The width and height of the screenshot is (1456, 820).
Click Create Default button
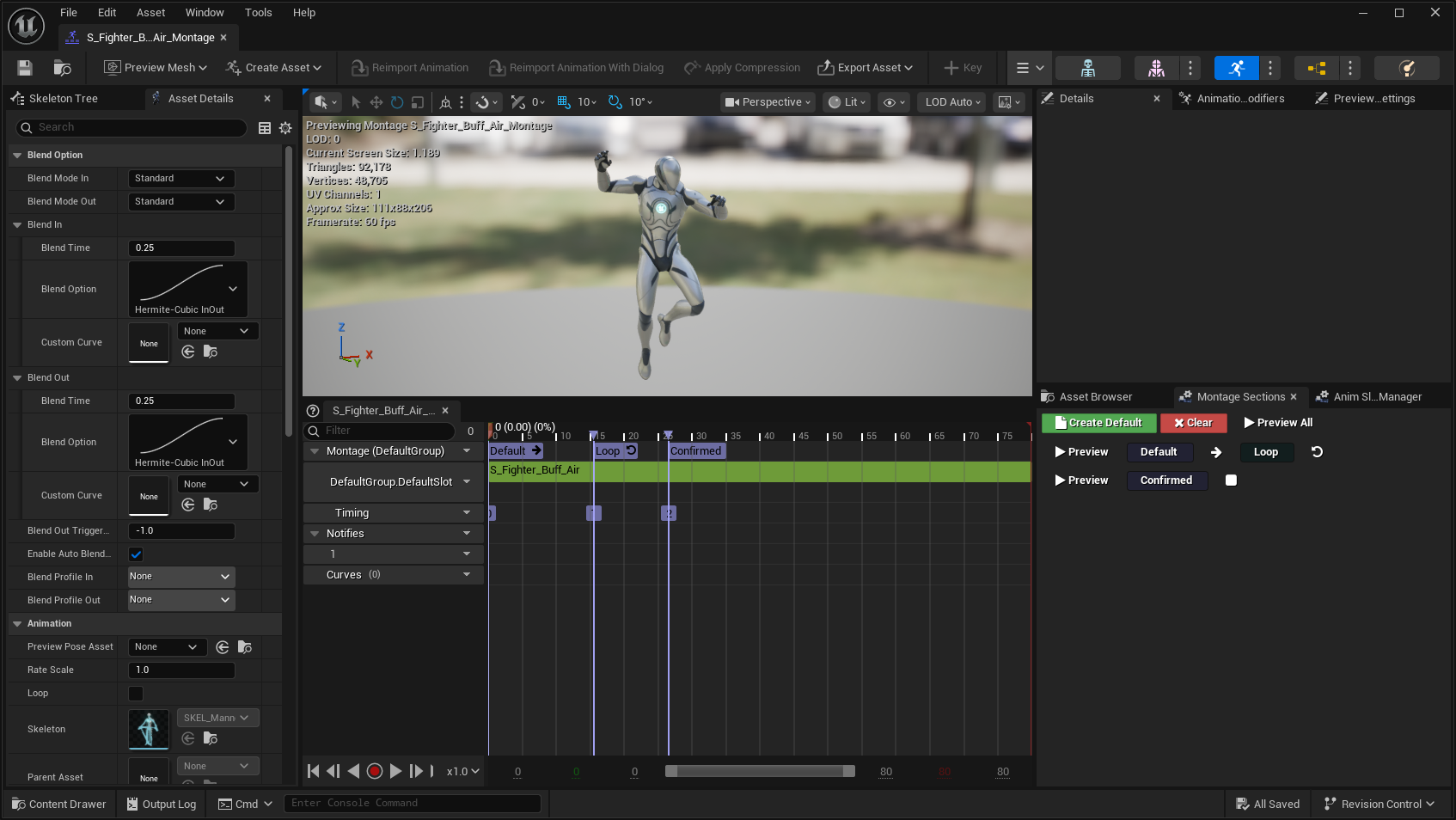pos(1098,423)
